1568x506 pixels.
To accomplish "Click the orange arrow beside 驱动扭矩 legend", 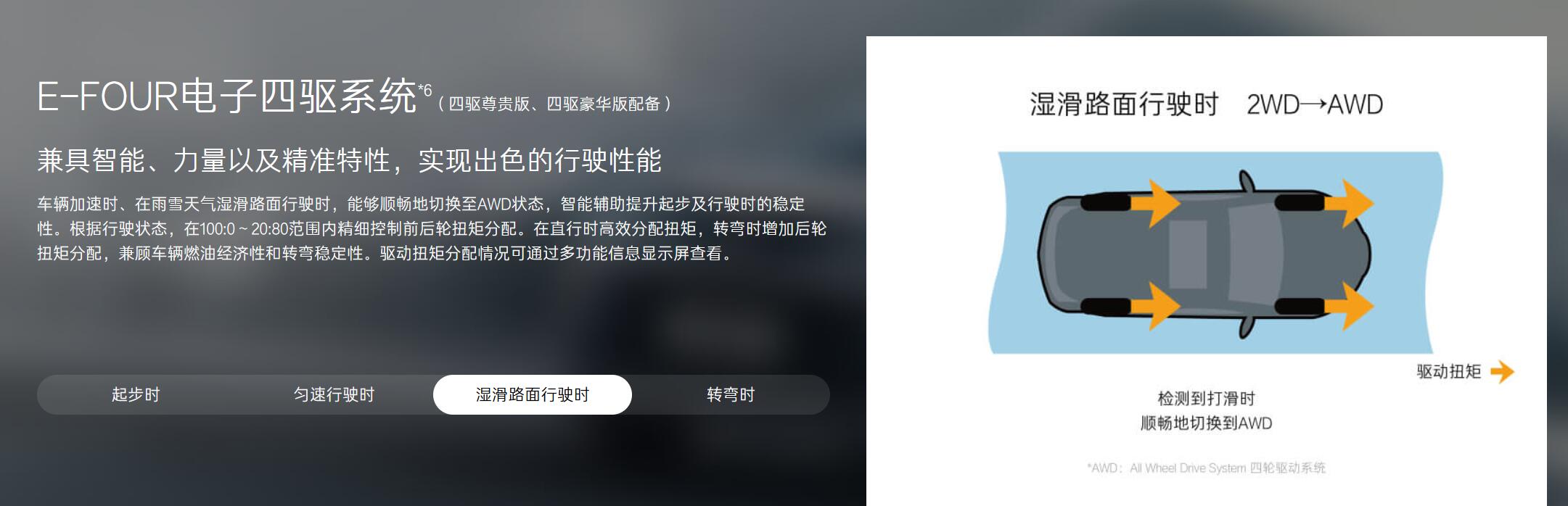I will pos(1502,372).
